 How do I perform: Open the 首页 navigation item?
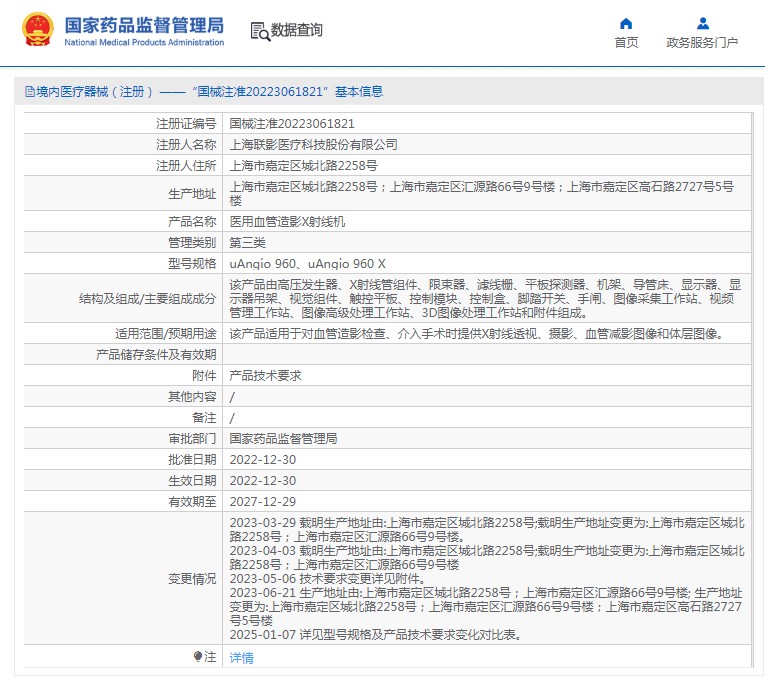[x=626, y=42]
